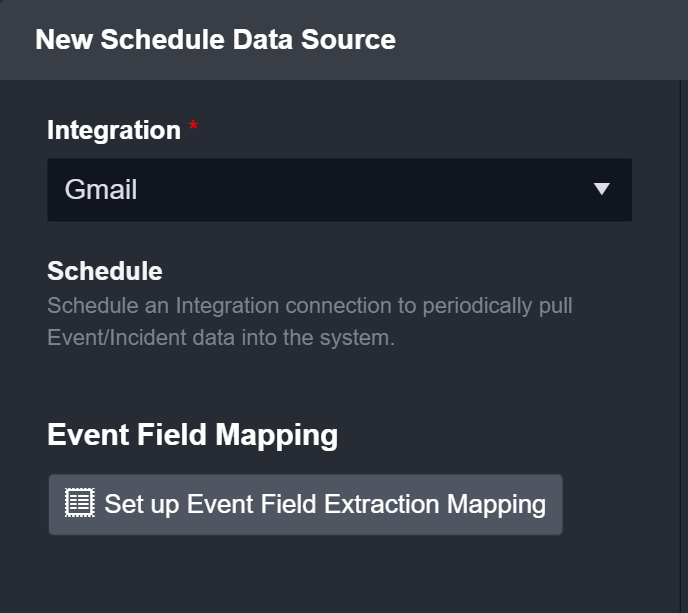The height and width of the screenshot is (613, 688).
Task: Click the Event Field Mapping heading
Action: coord(192,435)
